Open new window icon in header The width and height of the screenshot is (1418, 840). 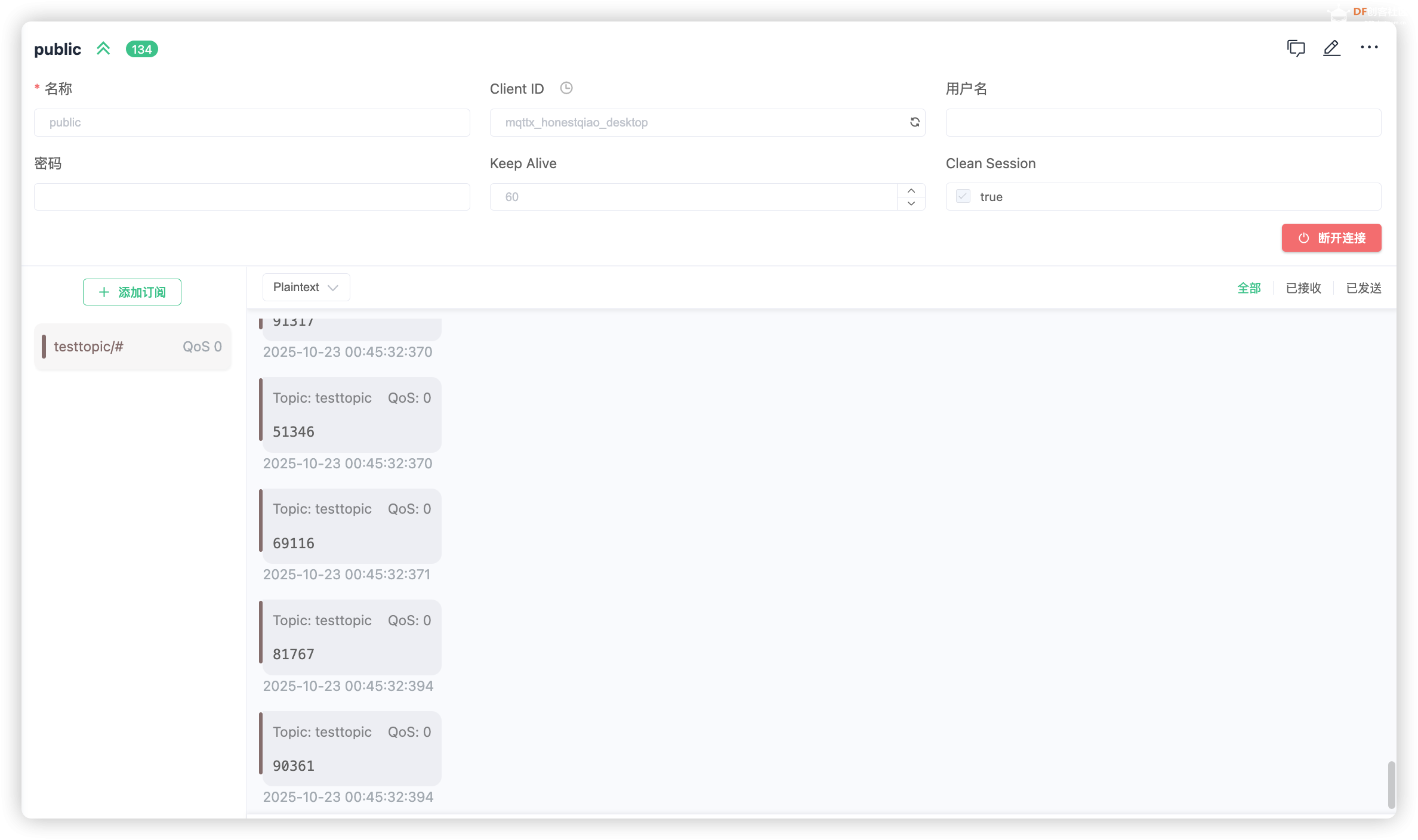(1296, 48)
